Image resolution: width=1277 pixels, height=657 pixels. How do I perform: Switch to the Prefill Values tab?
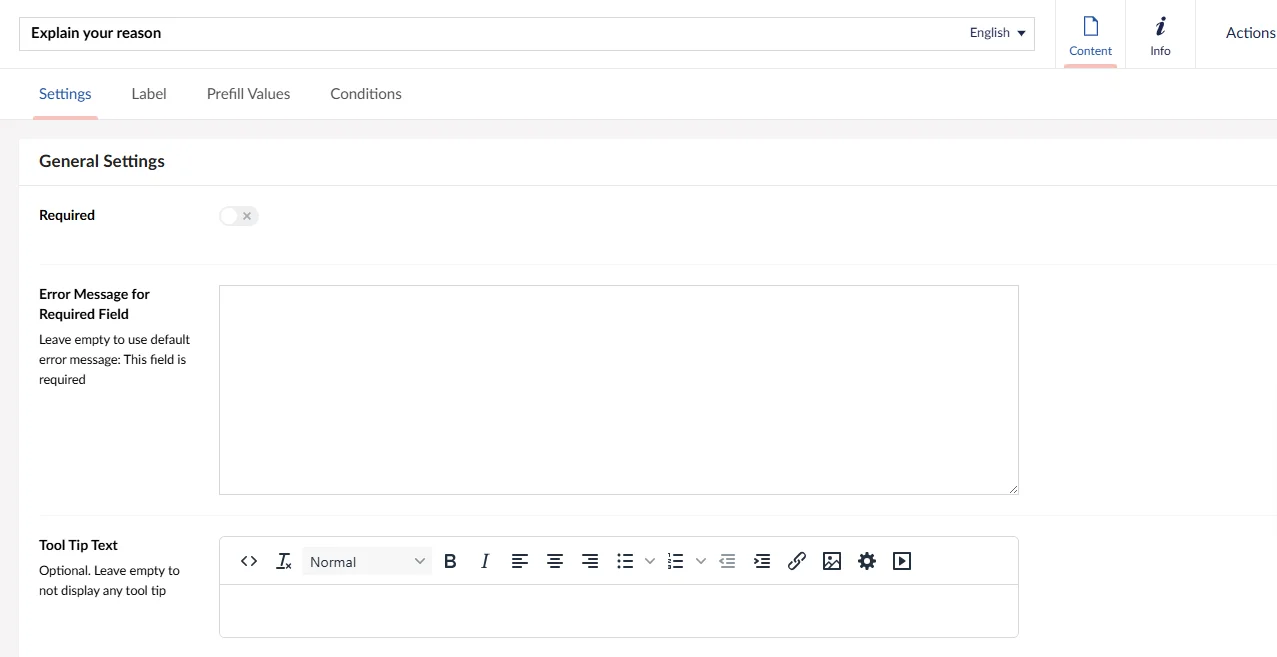coord(248,94)
